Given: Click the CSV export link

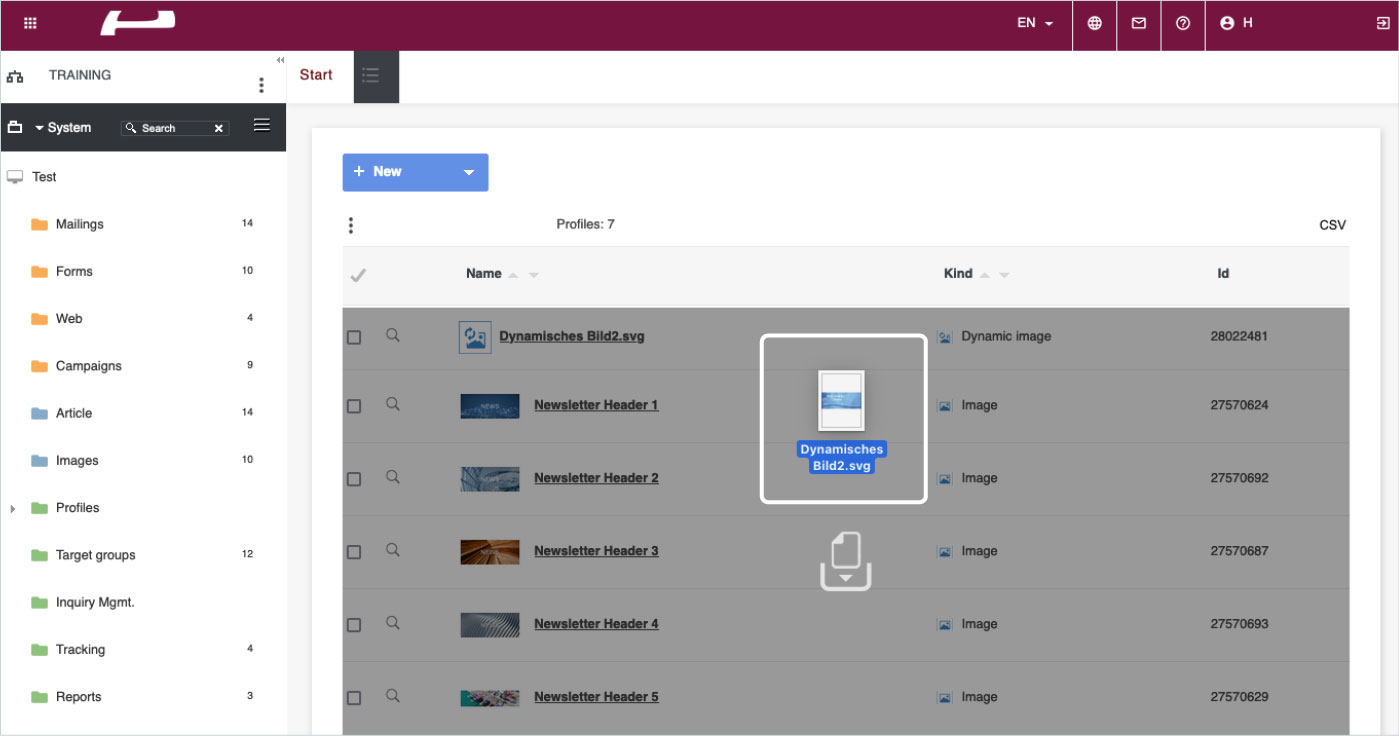Looking at the screenshot, I should click(x=1332, y=225).
